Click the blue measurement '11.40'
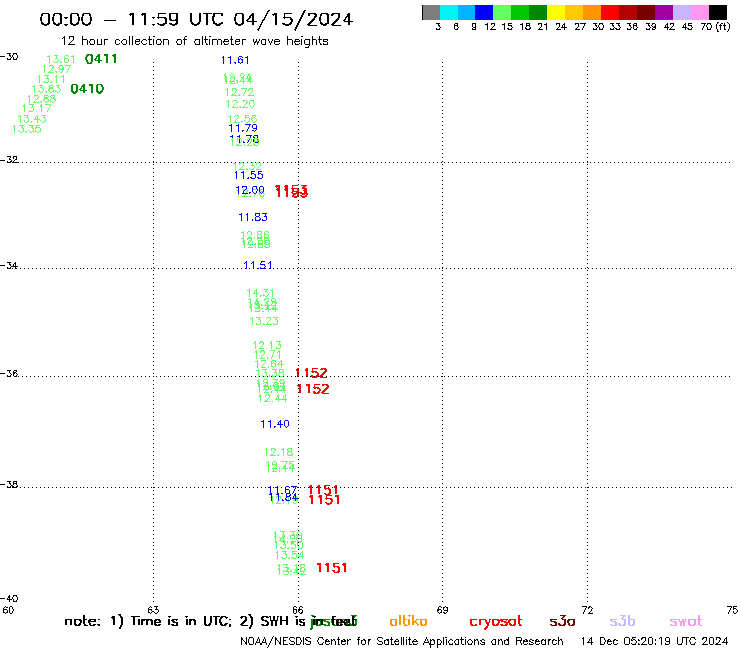 click(275, 424)
